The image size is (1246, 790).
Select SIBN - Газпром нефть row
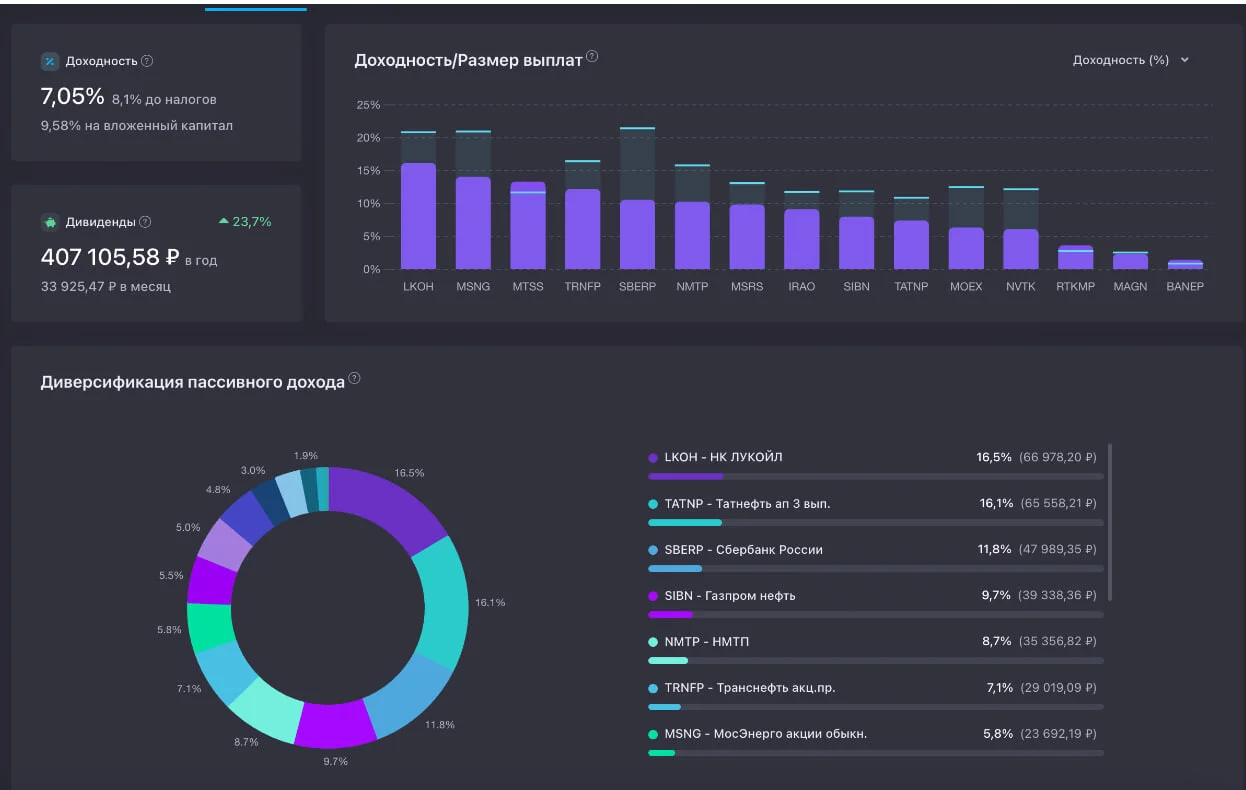[x=876, y=603]
